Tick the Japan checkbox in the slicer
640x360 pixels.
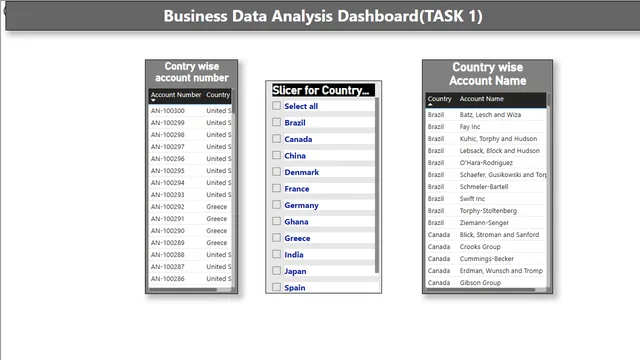(277, 271)
